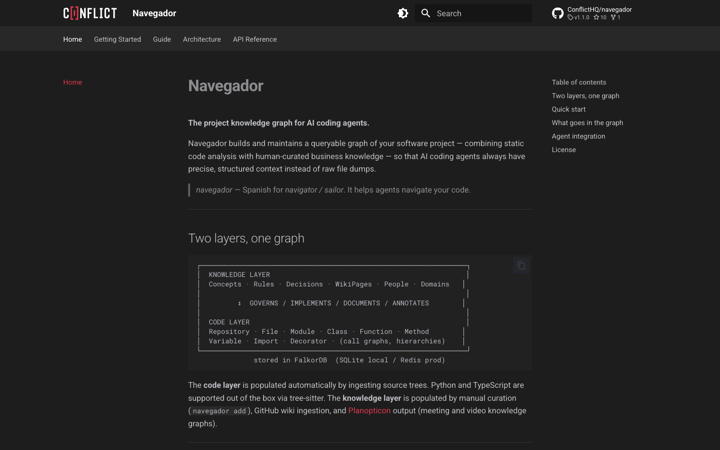Focus the Search input field
This screenshot has height=450, width=720.
[473, 13]
